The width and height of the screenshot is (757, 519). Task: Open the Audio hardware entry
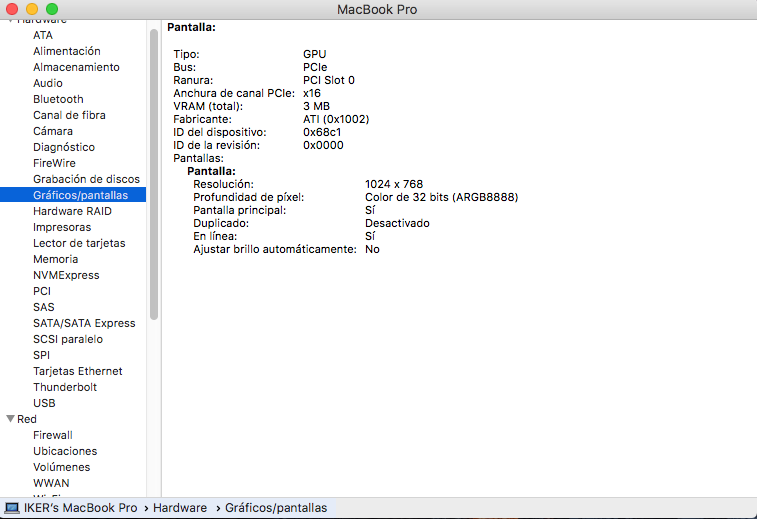click(48, 83)
